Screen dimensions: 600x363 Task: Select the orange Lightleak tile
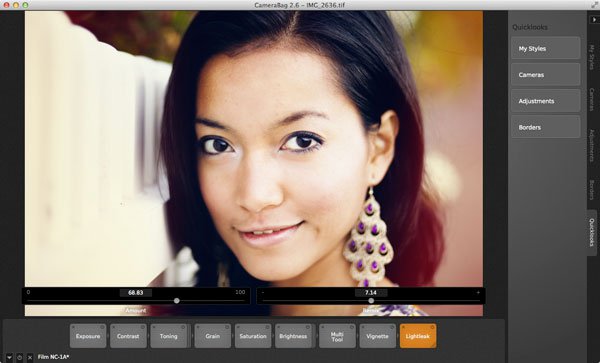(418, 336)
